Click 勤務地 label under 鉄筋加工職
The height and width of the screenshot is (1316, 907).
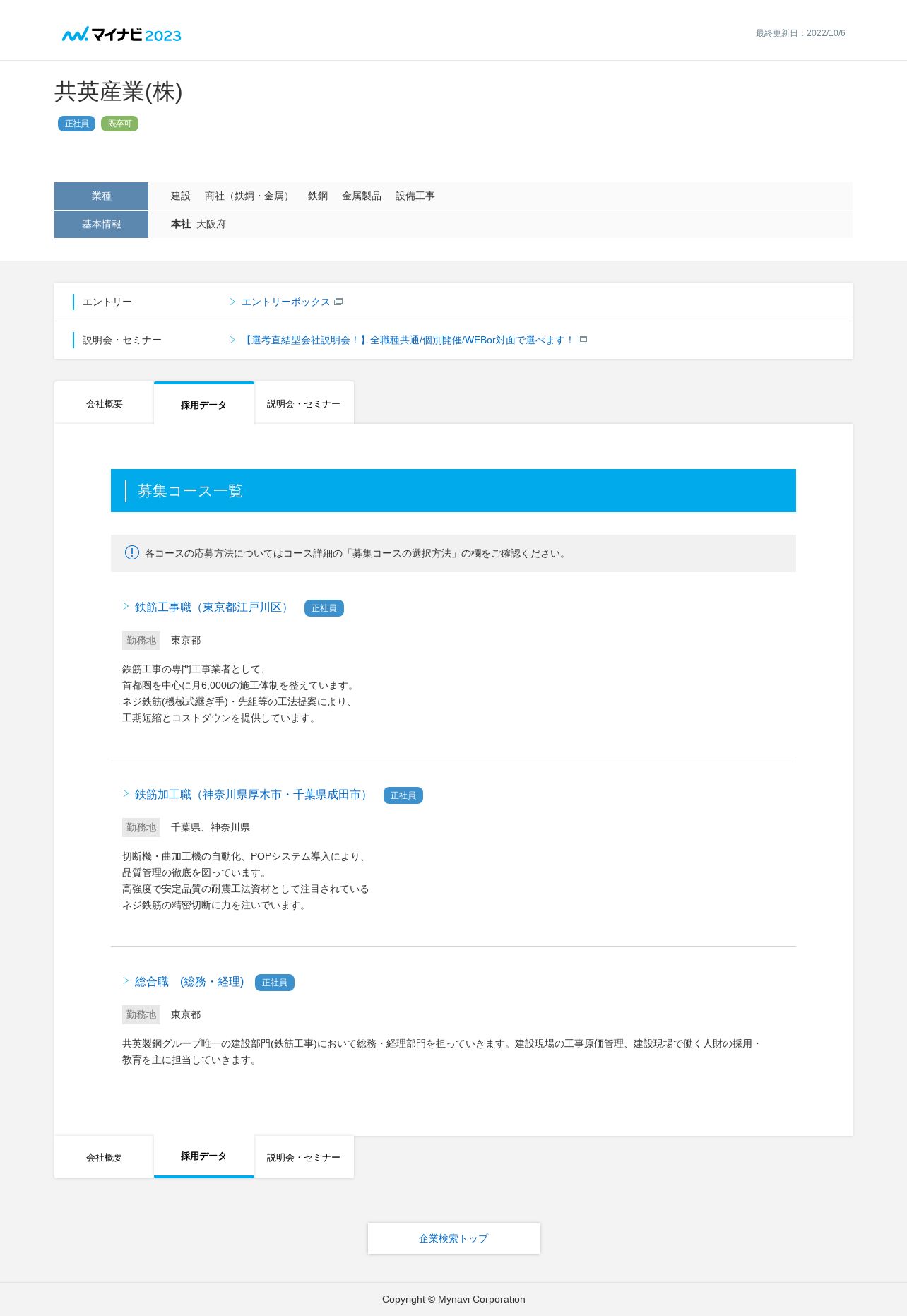[x=141, y=827]
